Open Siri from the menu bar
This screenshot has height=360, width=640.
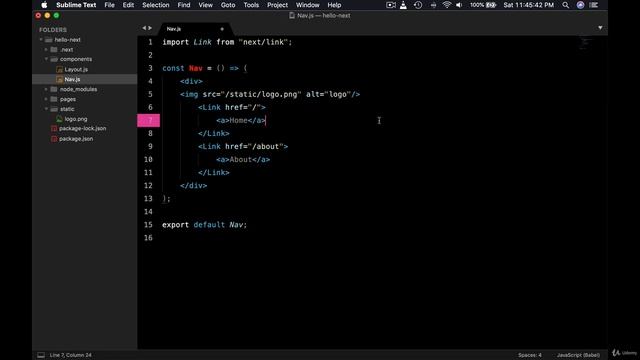pyautogui.click(x=580, y=5)
